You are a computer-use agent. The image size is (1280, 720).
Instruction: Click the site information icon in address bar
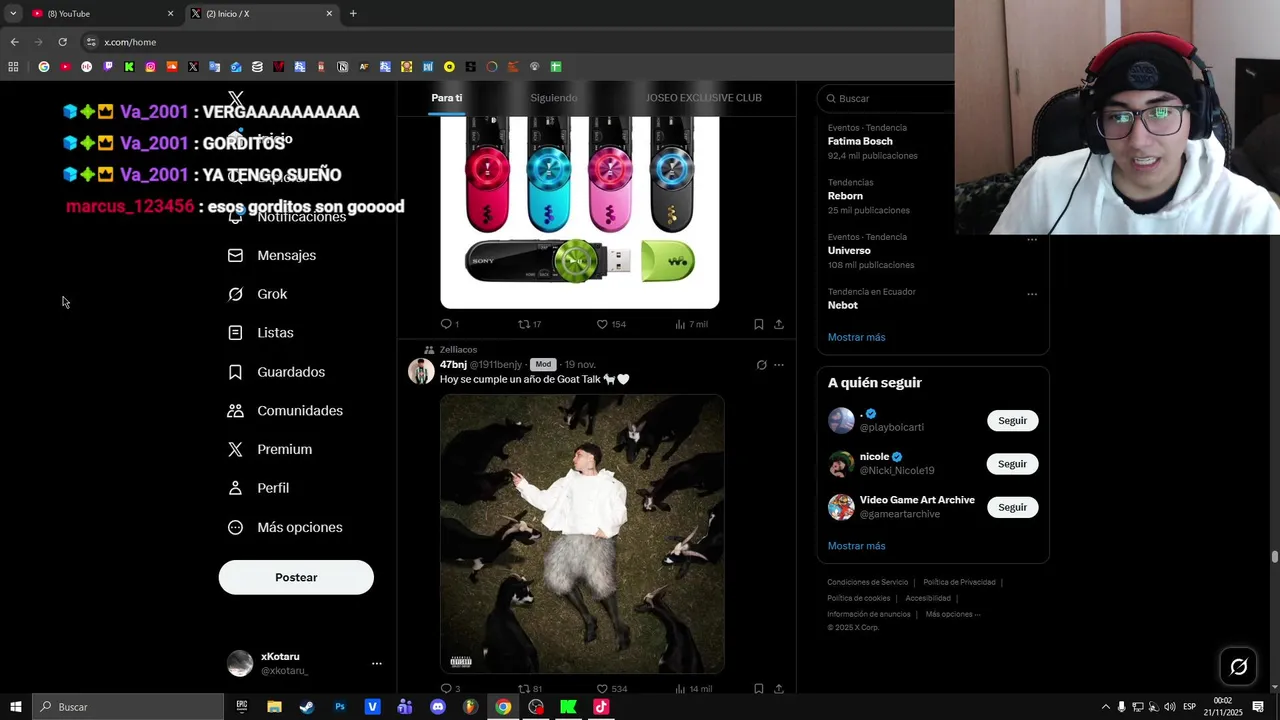(91, 42)
